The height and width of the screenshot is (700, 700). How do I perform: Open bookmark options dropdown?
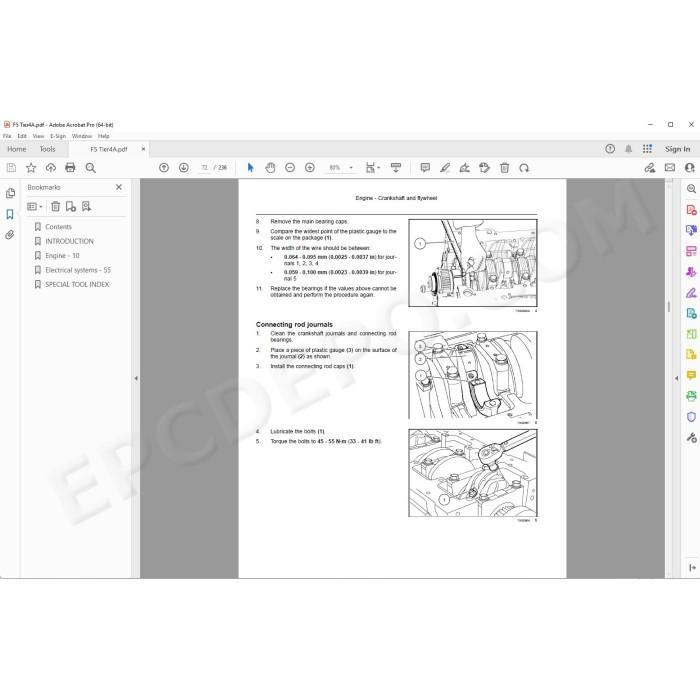coord(34,207)
